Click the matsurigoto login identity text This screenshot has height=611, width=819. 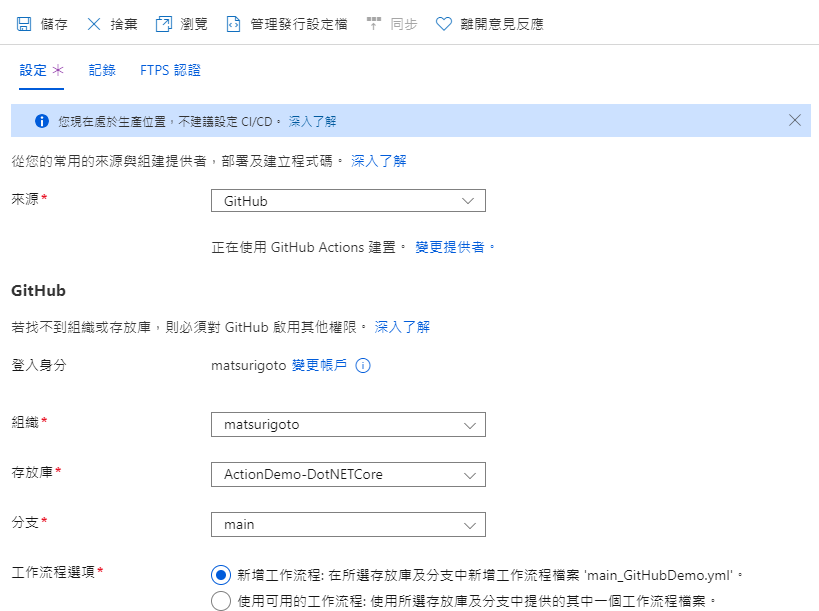tap(249, 366)
